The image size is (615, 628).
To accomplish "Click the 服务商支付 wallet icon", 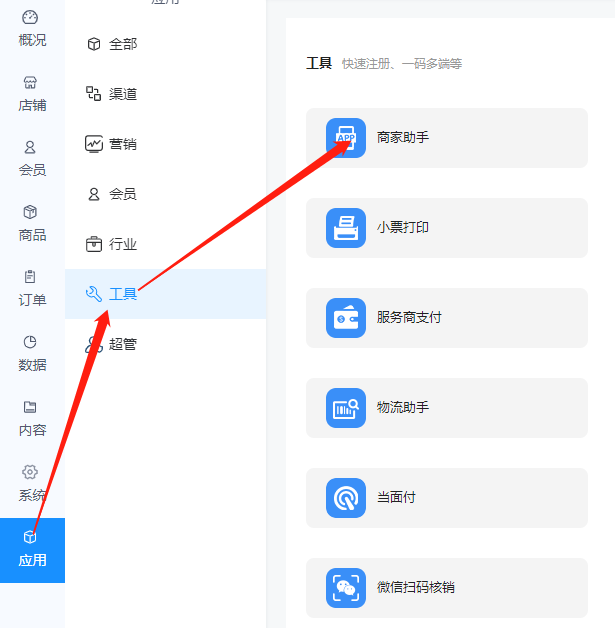I will [x=346, y=318].
